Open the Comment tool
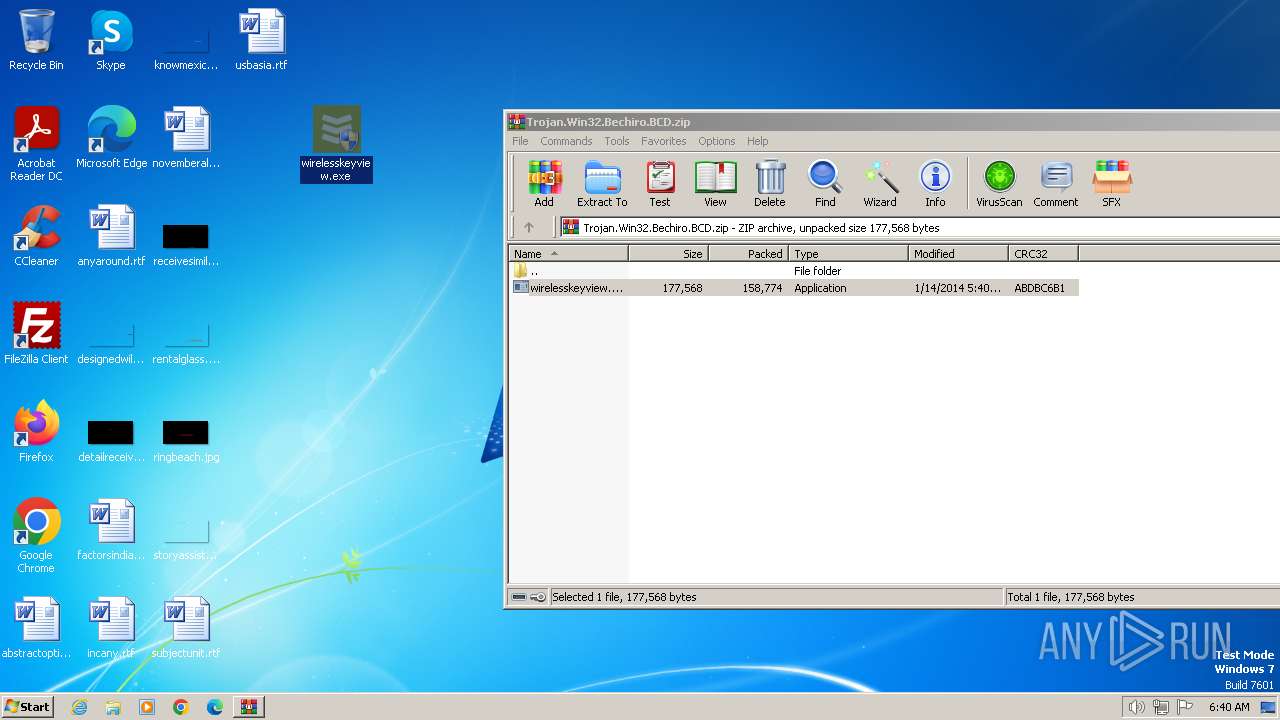 [1055, 184]
